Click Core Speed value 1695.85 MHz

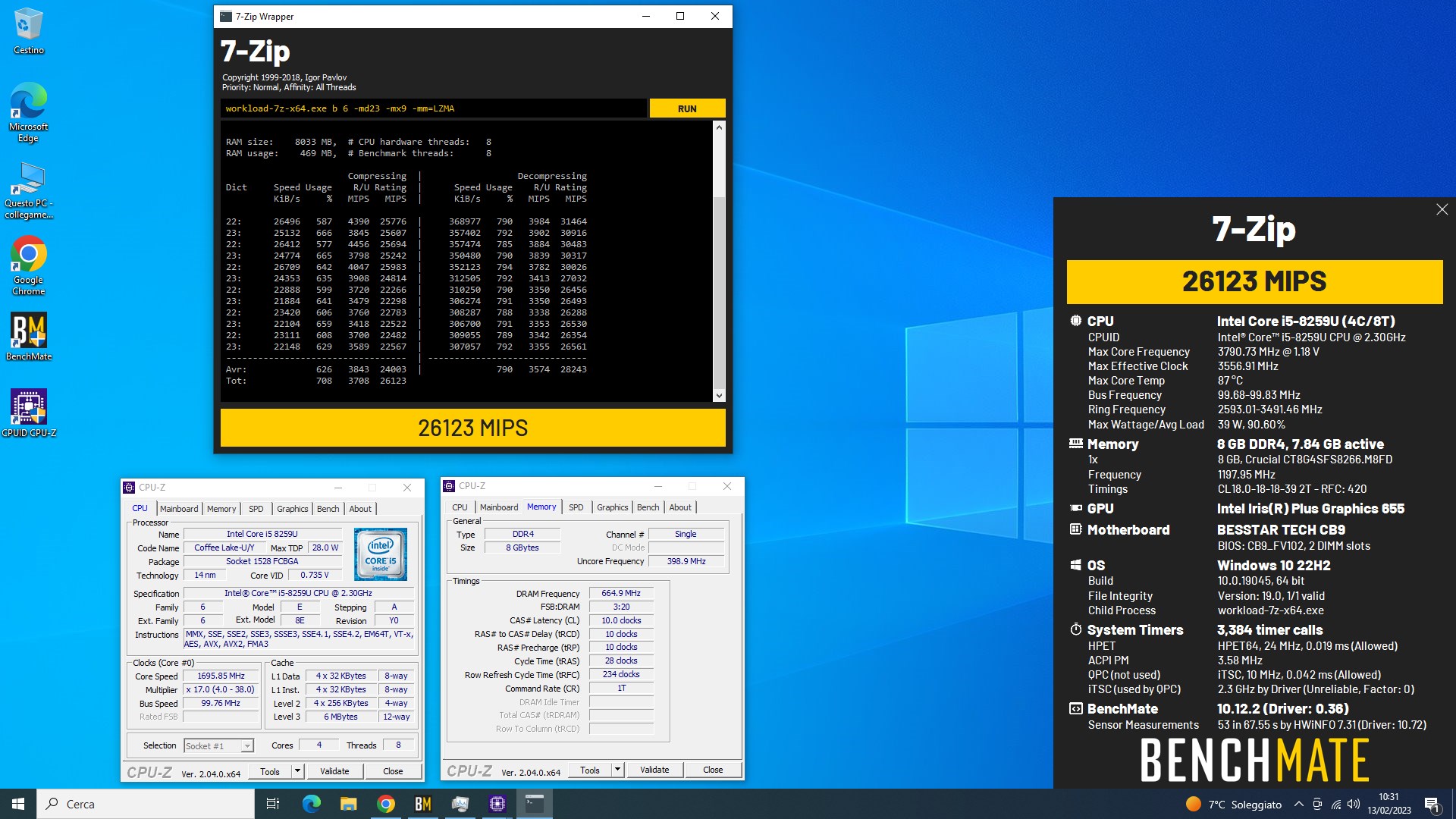221,676
